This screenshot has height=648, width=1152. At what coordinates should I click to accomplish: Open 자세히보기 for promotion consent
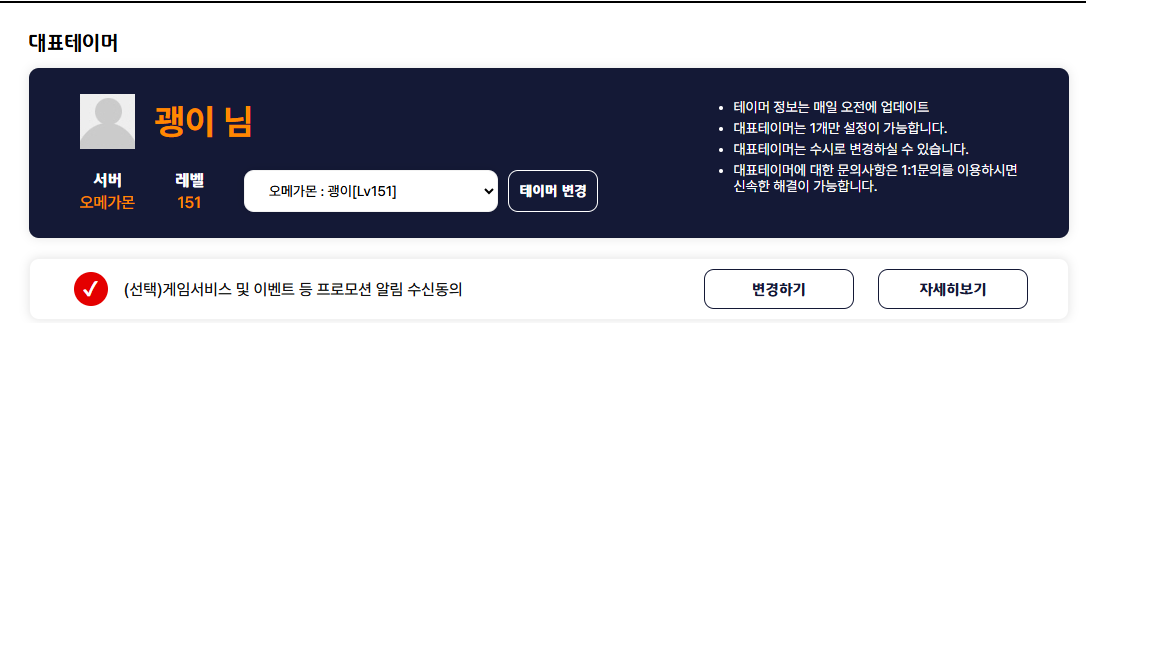click(953, 289)
